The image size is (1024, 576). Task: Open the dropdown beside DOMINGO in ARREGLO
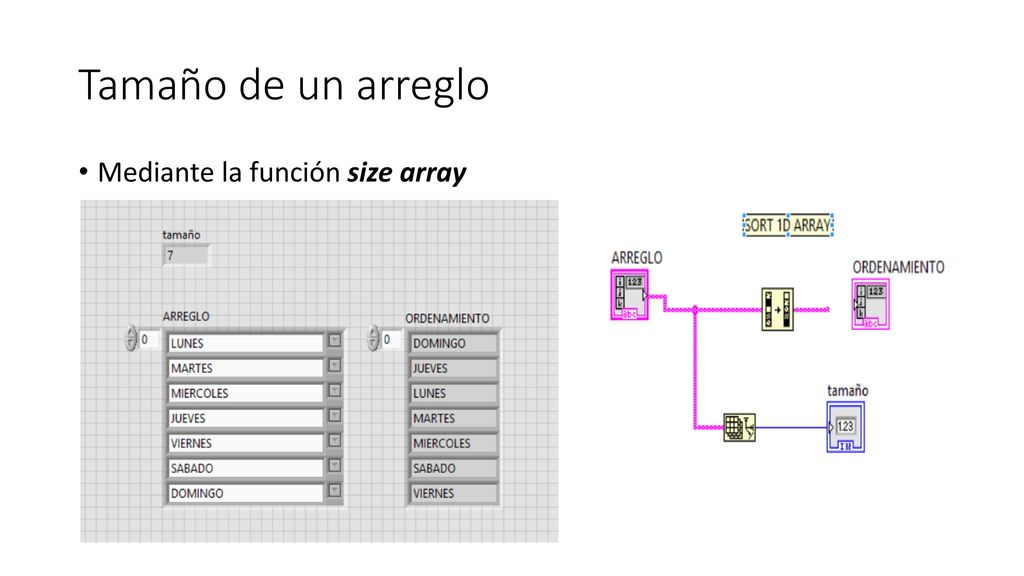(334, 490)
